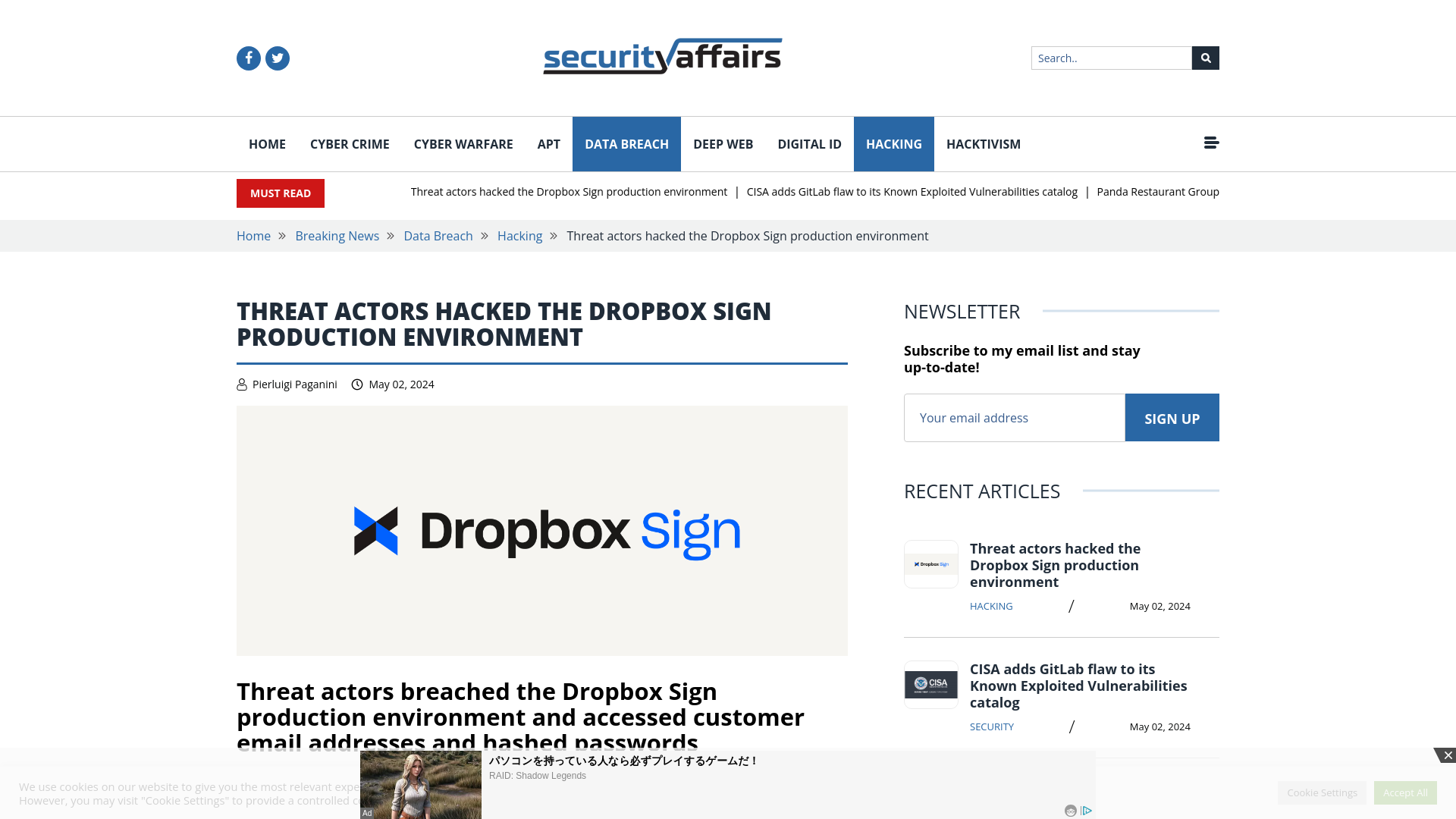
Task: Click on the Hacking breadcrumb link
Action: point(519,235)
